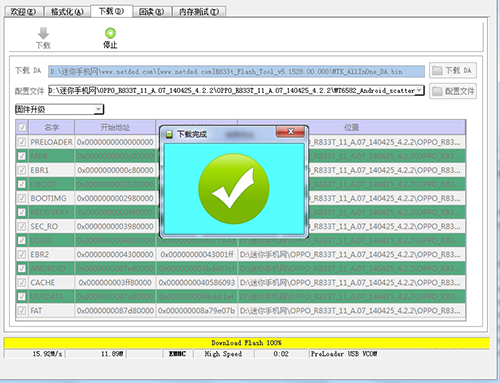This screenshot has height=383, width=500.
Task: Click the 配置文件 browse button
Action: click(x=453, y=91)
